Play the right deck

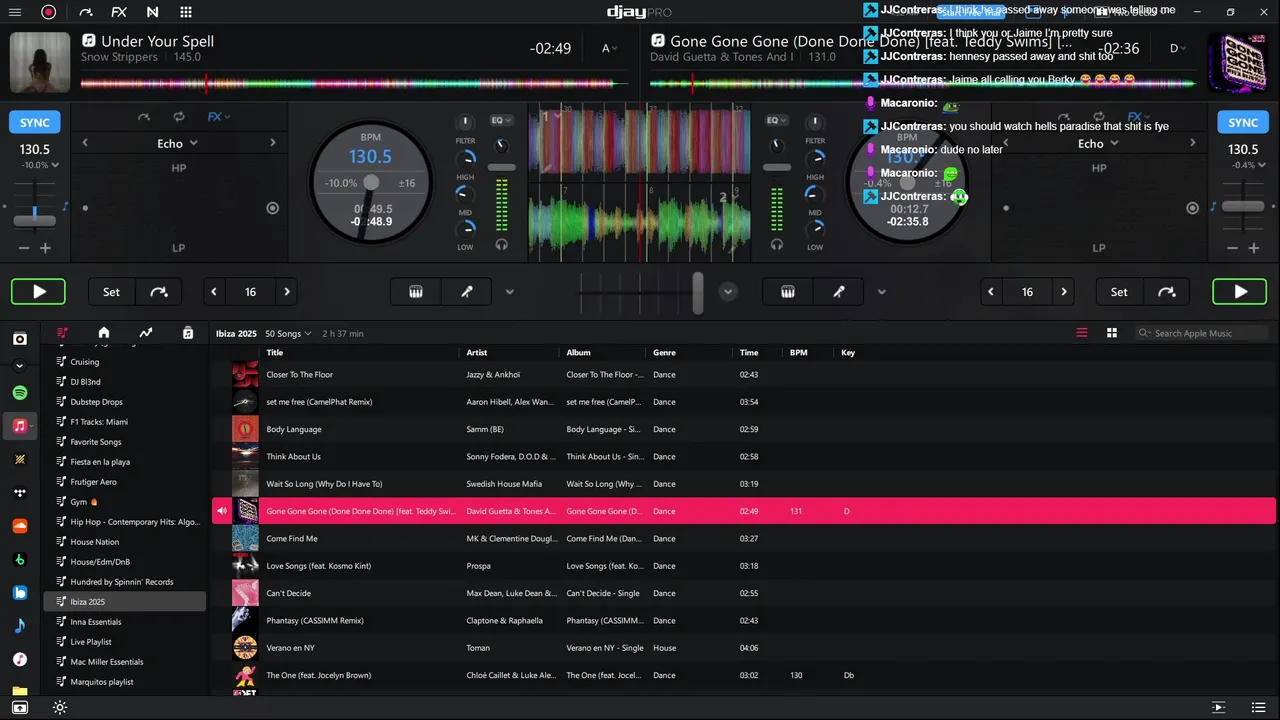pyautogui.click(x=1239, y=292)
